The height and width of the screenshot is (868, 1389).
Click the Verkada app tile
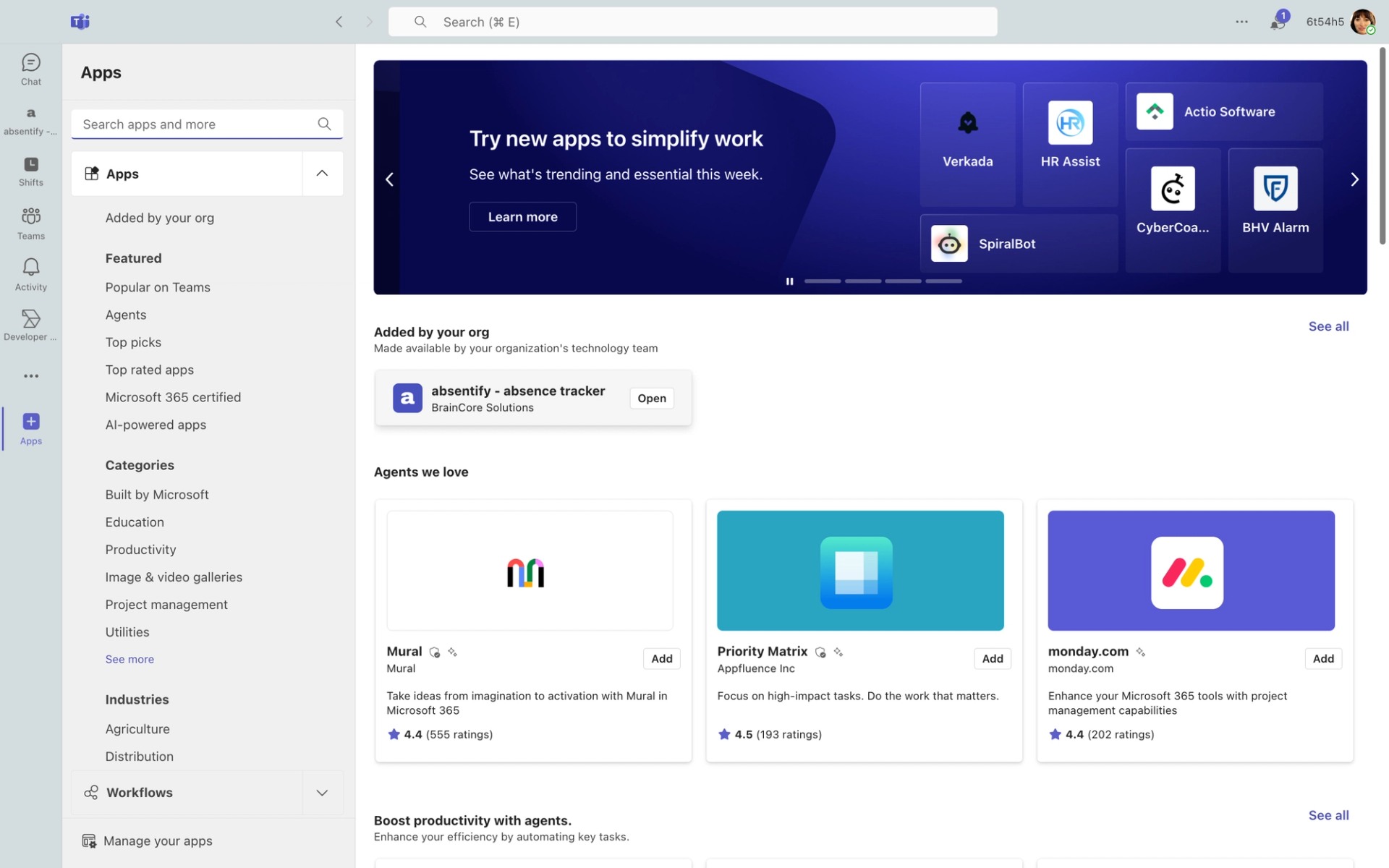967,143
